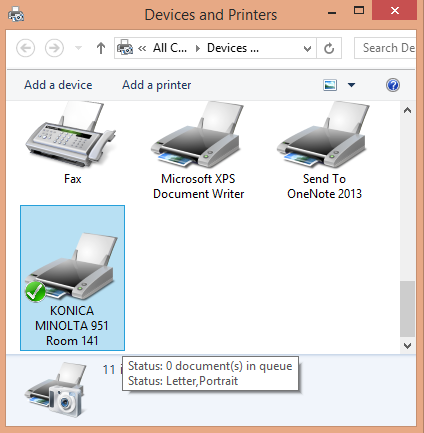The width and height of the screenshot is (424, 433).
Task: Click the change view picture icon
Action: [x=330, y=85]
